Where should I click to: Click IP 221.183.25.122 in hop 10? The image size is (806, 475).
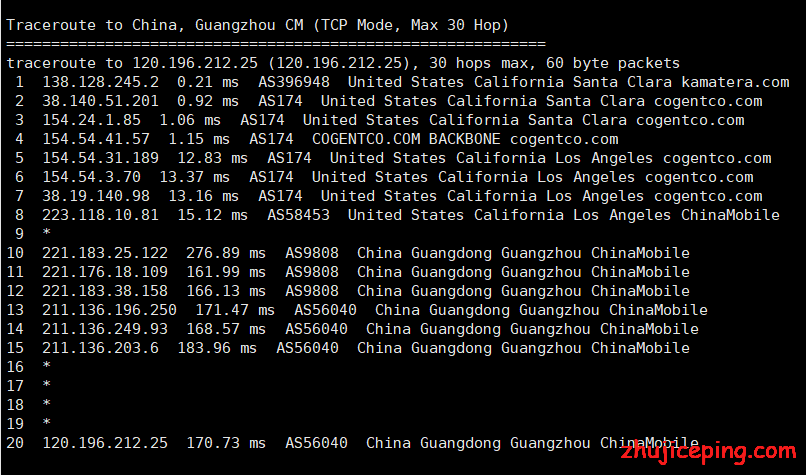point(105,253)
